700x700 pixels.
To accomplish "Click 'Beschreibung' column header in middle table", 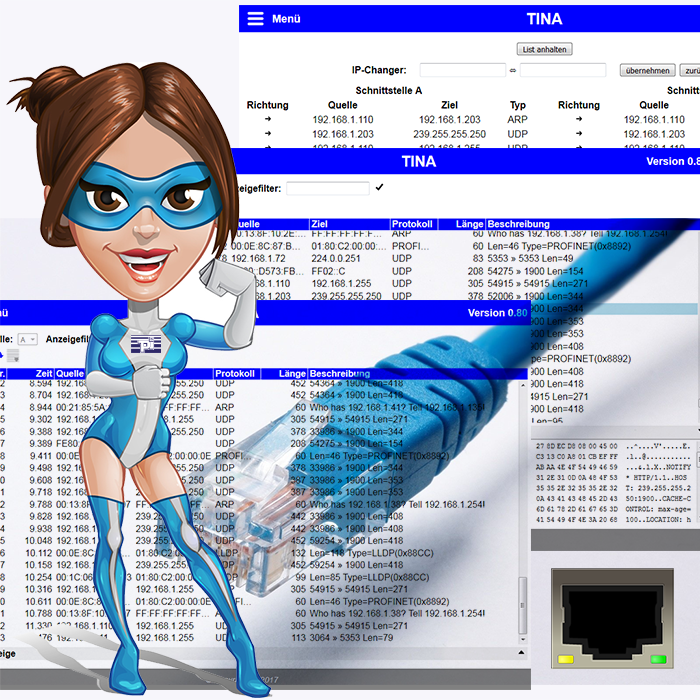I will (518, 224).
